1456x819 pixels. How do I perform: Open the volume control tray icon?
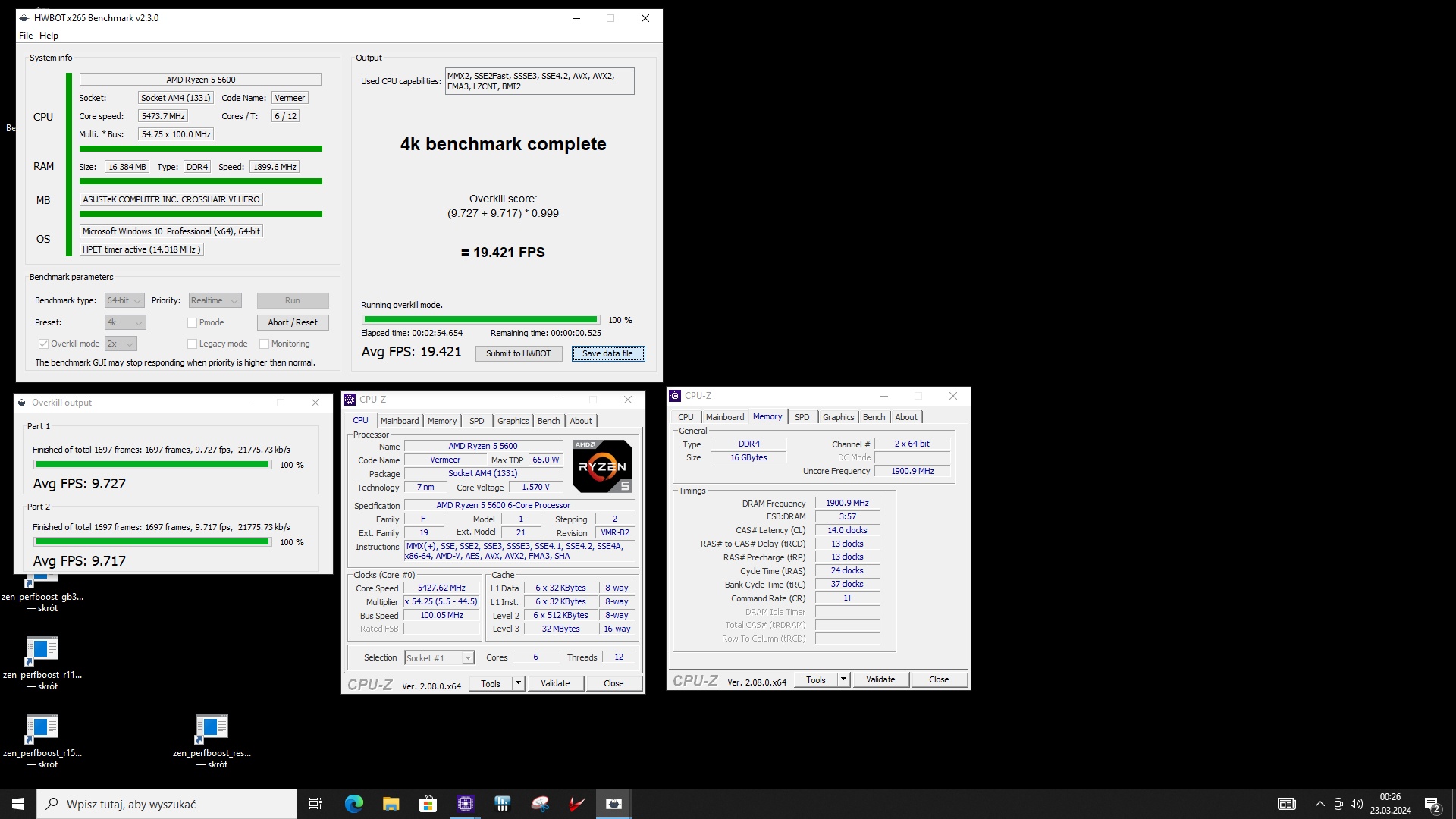(x=1357, y=804)
